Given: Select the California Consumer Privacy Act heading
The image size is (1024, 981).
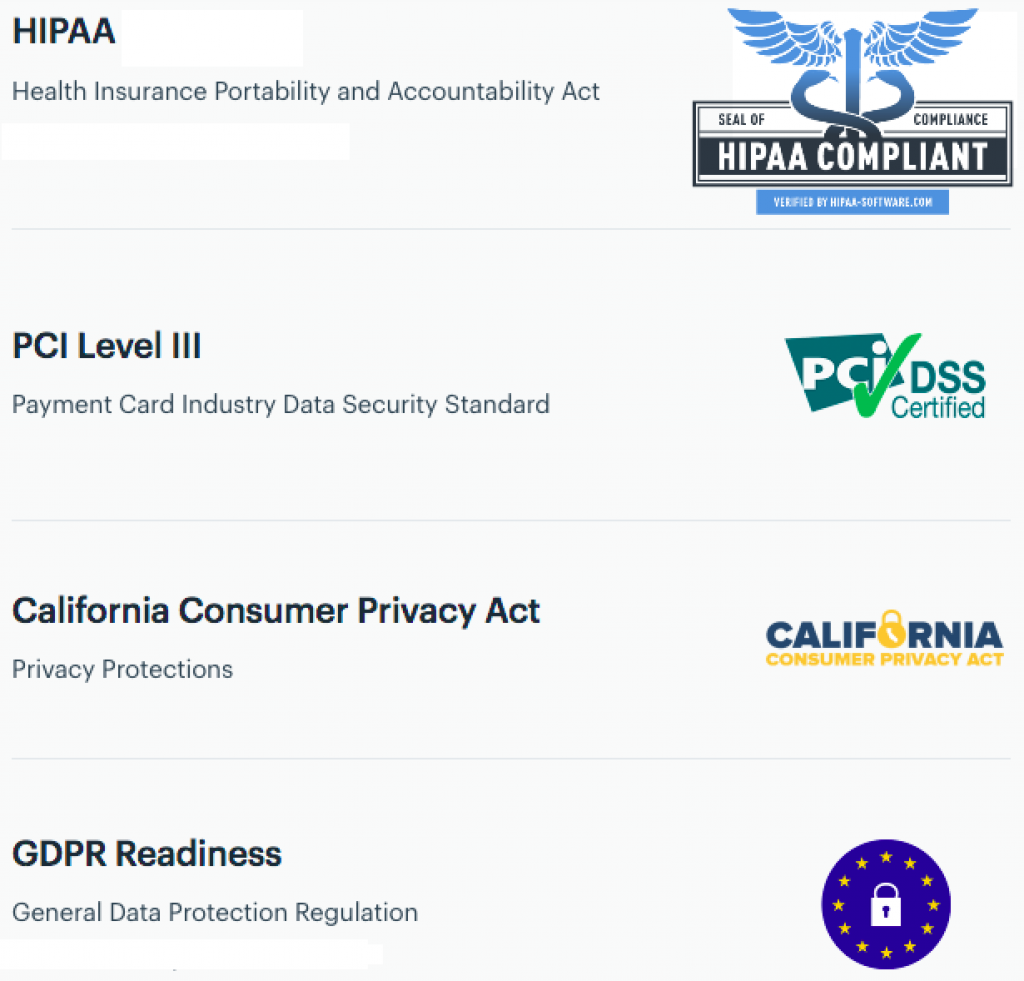Looking at the screenshot, I should point(276,611).
